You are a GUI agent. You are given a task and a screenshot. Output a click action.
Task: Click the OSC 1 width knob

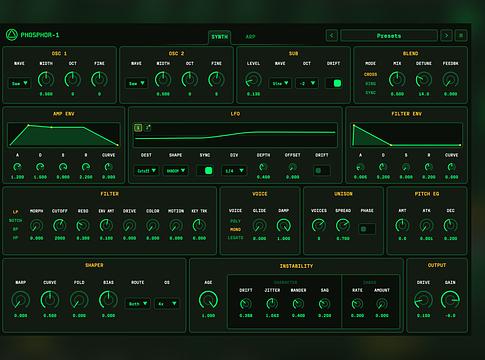pos(46,80)
